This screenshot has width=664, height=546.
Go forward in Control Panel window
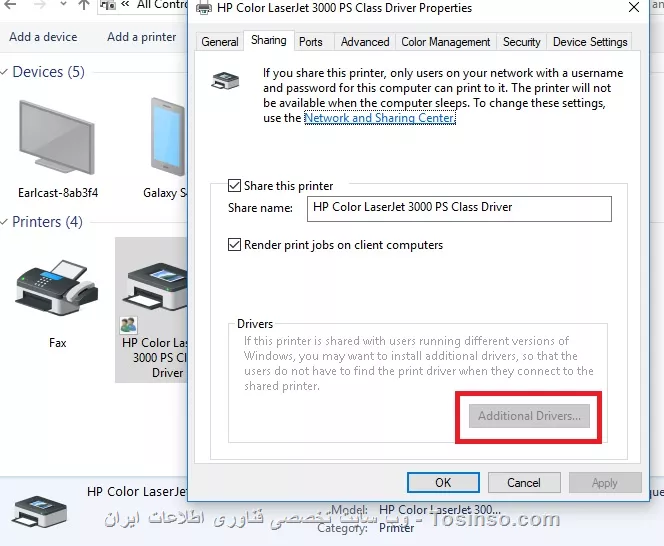pyautogui.click(x=40, y=5)
